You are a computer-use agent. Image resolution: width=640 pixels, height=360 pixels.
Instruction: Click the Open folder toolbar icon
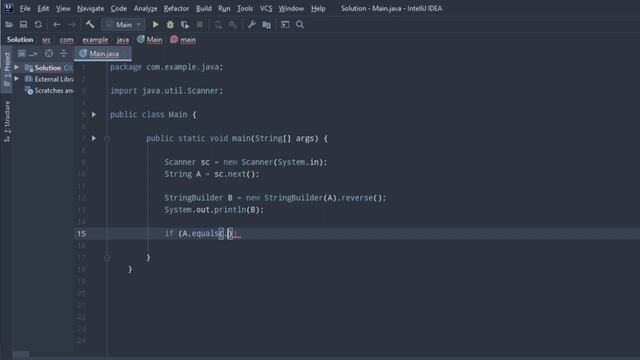coord(9,25)
